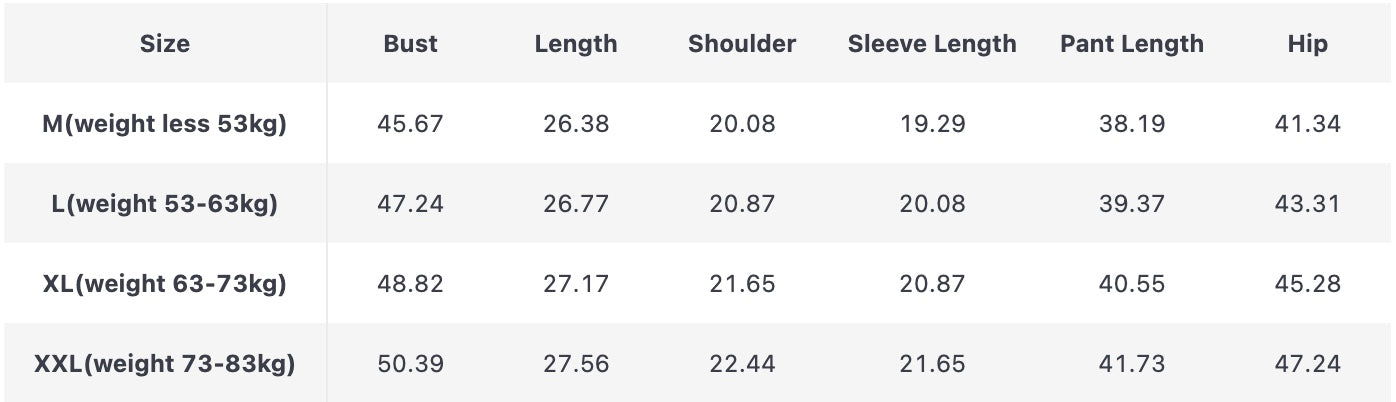Click the M hip value 41.34
Screen dimensions: 1396x402
click(1307, 124)
